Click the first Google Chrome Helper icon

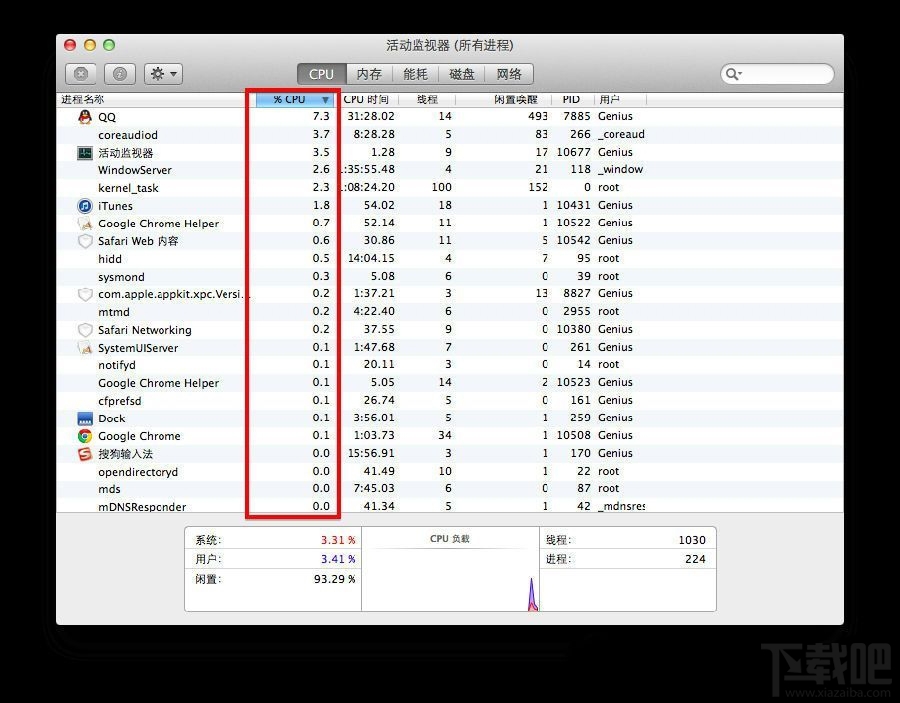point(85,223)
